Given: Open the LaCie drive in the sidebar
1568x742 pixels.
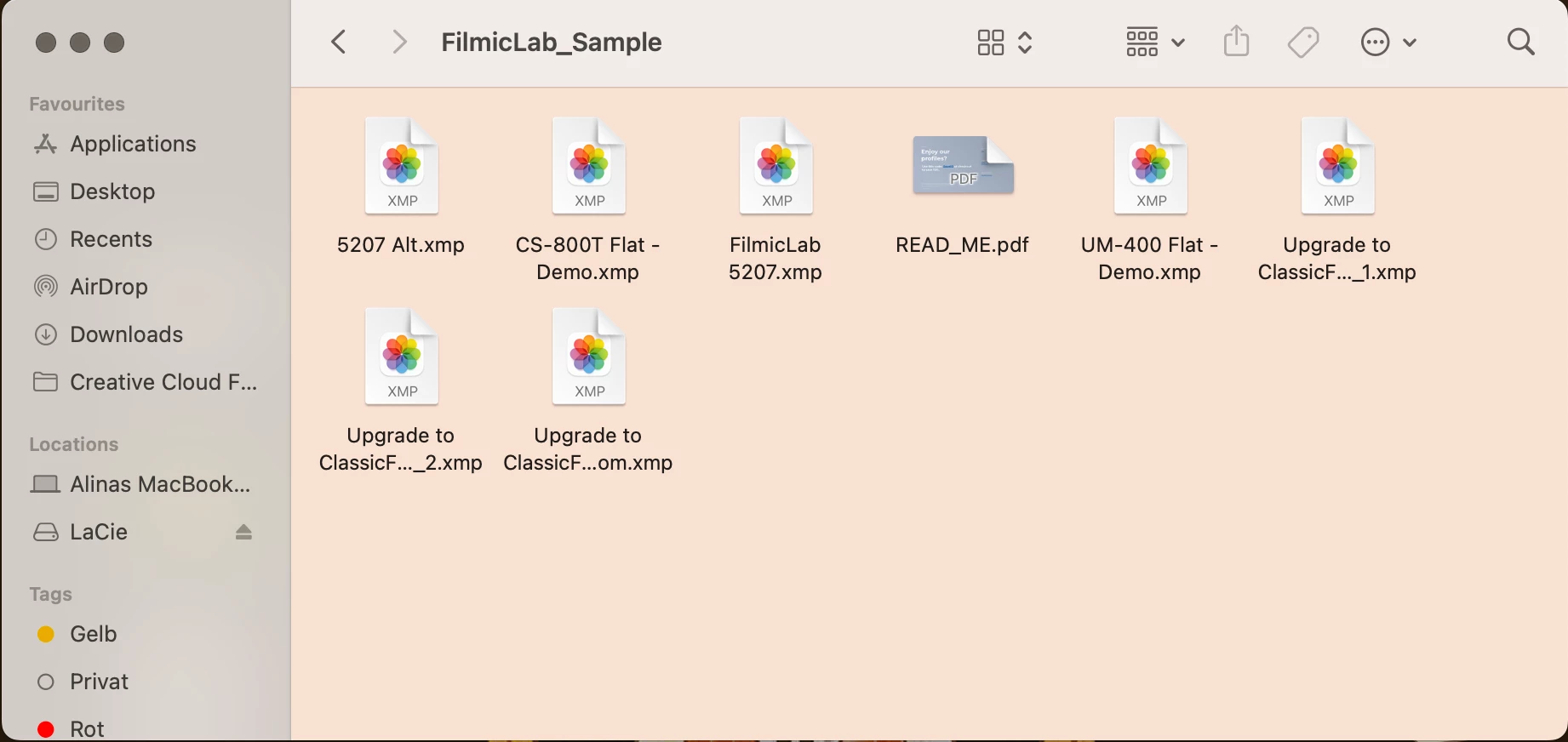Looking at the screenshot, I should point(99,532).
